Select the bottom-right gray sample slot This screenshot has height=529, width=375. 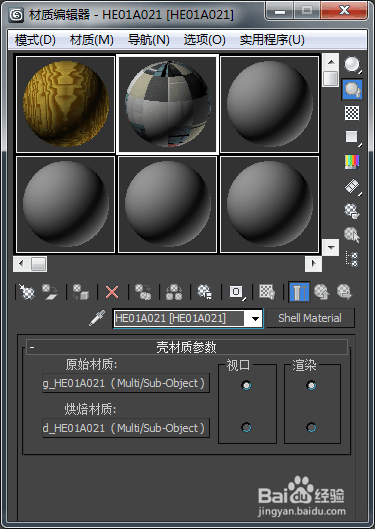pyautogui.click(x=269, y=204)
